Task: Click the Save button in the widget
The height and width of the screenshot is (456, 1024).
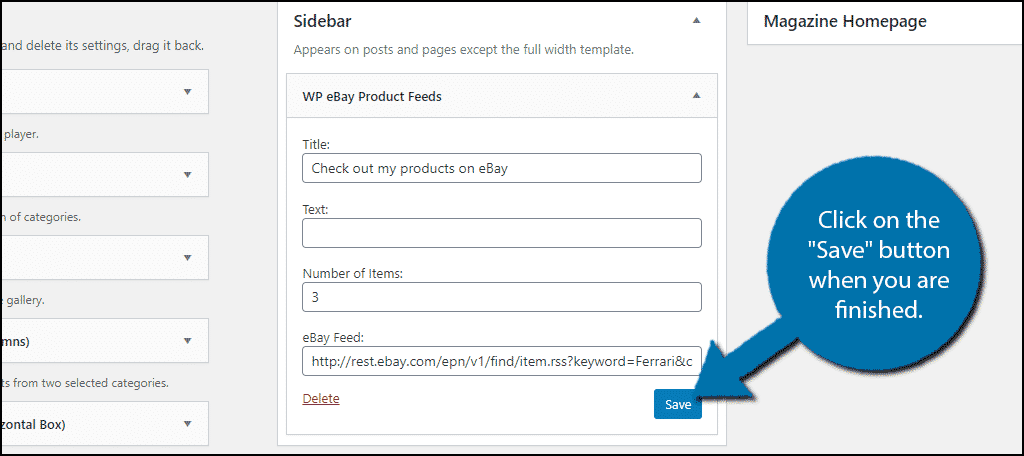Action: [x=677, y=404]
